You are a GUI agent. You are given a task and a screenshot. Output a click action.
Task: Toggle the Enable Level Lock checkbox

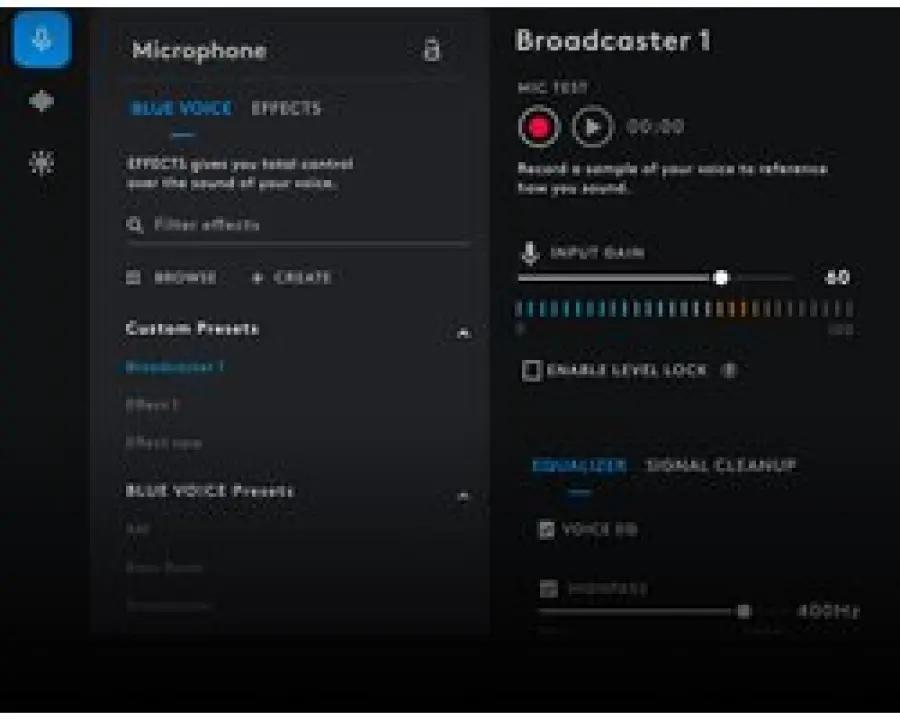532,370
